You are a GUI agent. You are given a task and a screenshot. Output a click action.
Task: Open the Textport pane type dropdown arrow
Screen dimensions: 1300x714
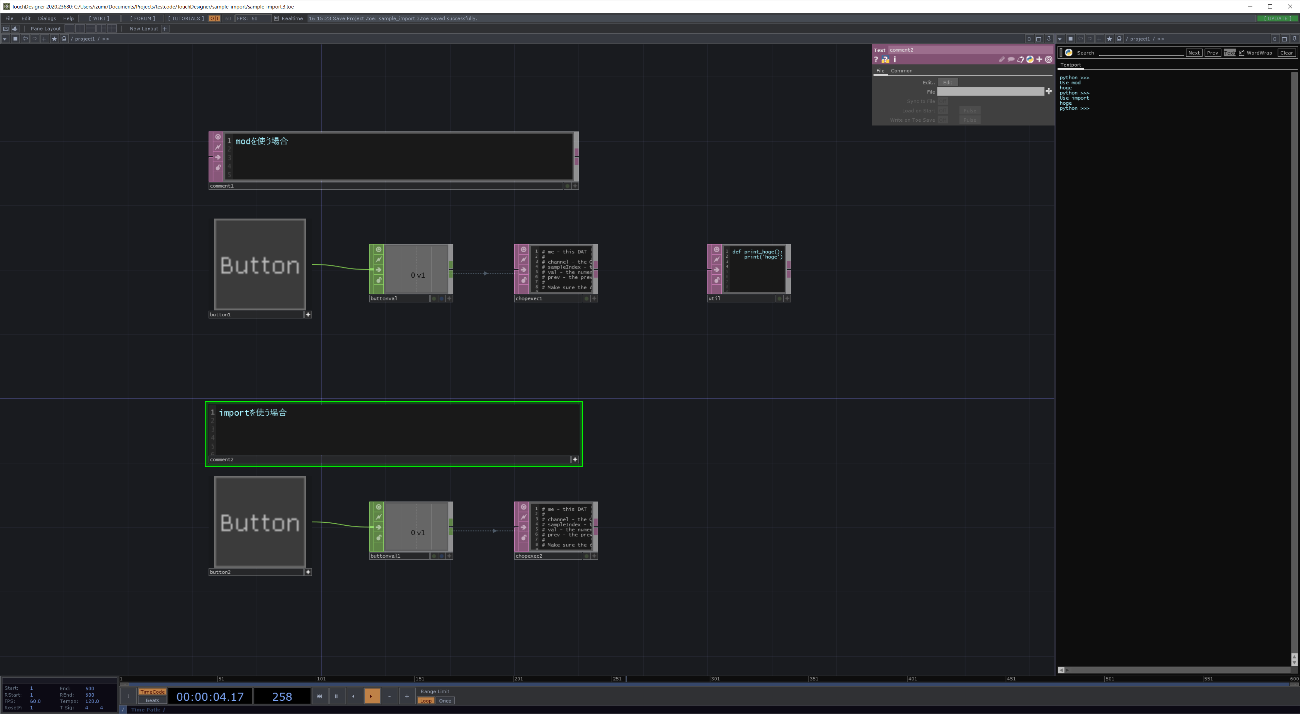(1060, 39)
